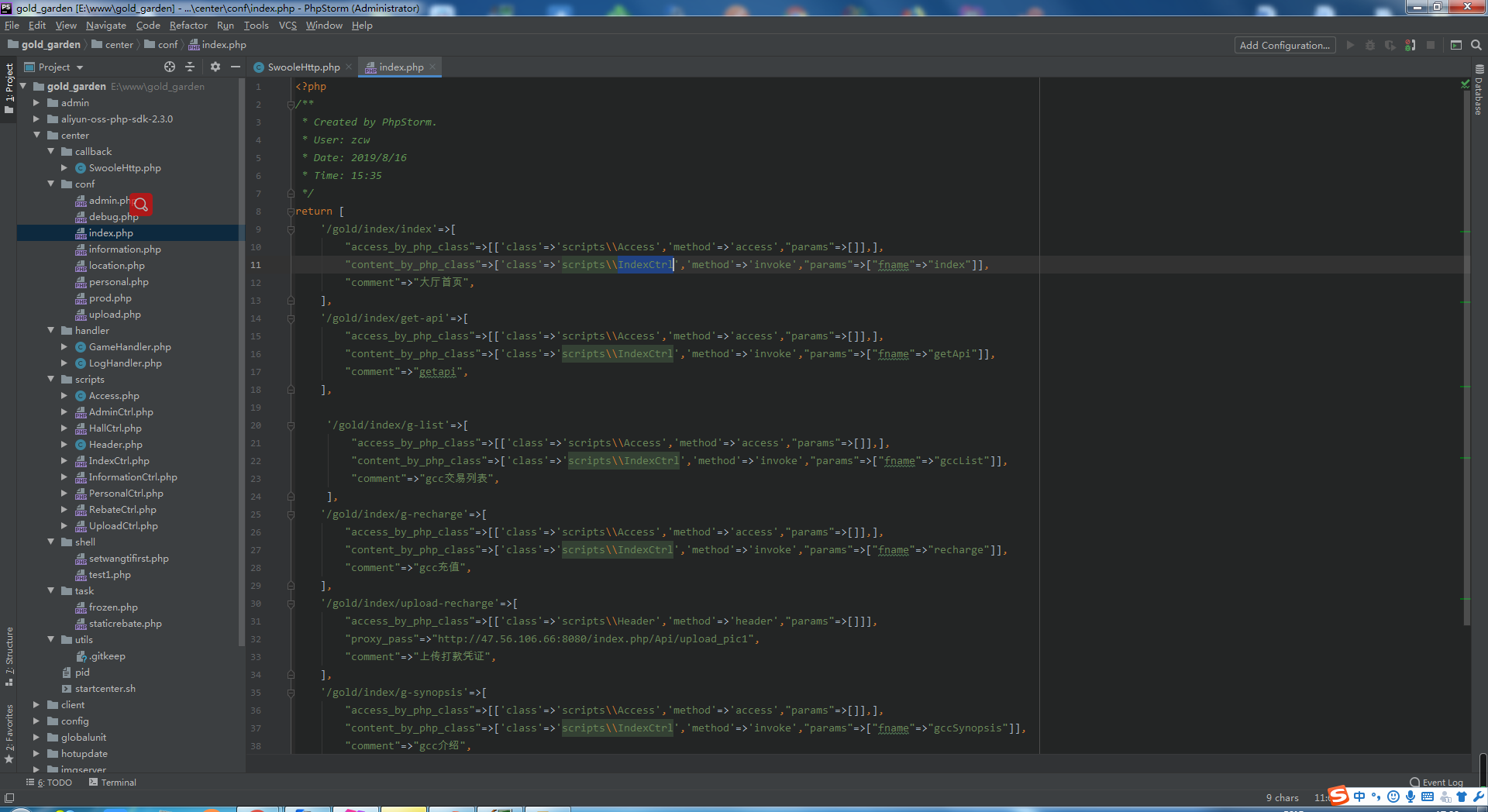Collapse the center folder

coord(36,135)
